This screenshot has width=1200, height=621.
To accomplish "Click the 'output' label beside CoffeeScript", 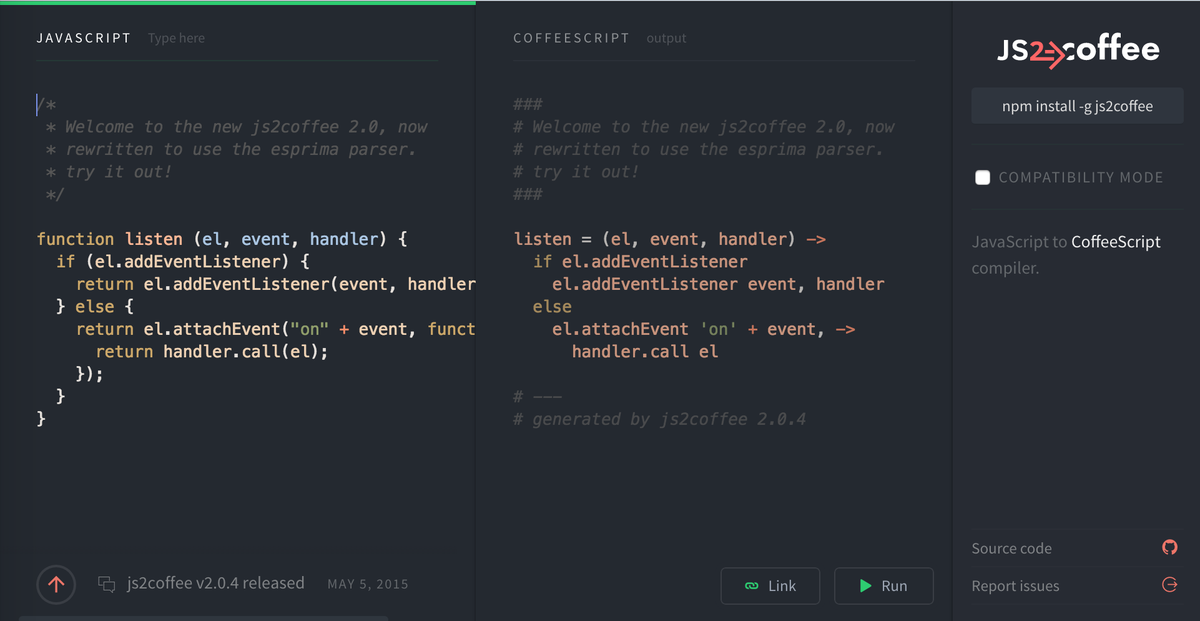I will 666,38.
